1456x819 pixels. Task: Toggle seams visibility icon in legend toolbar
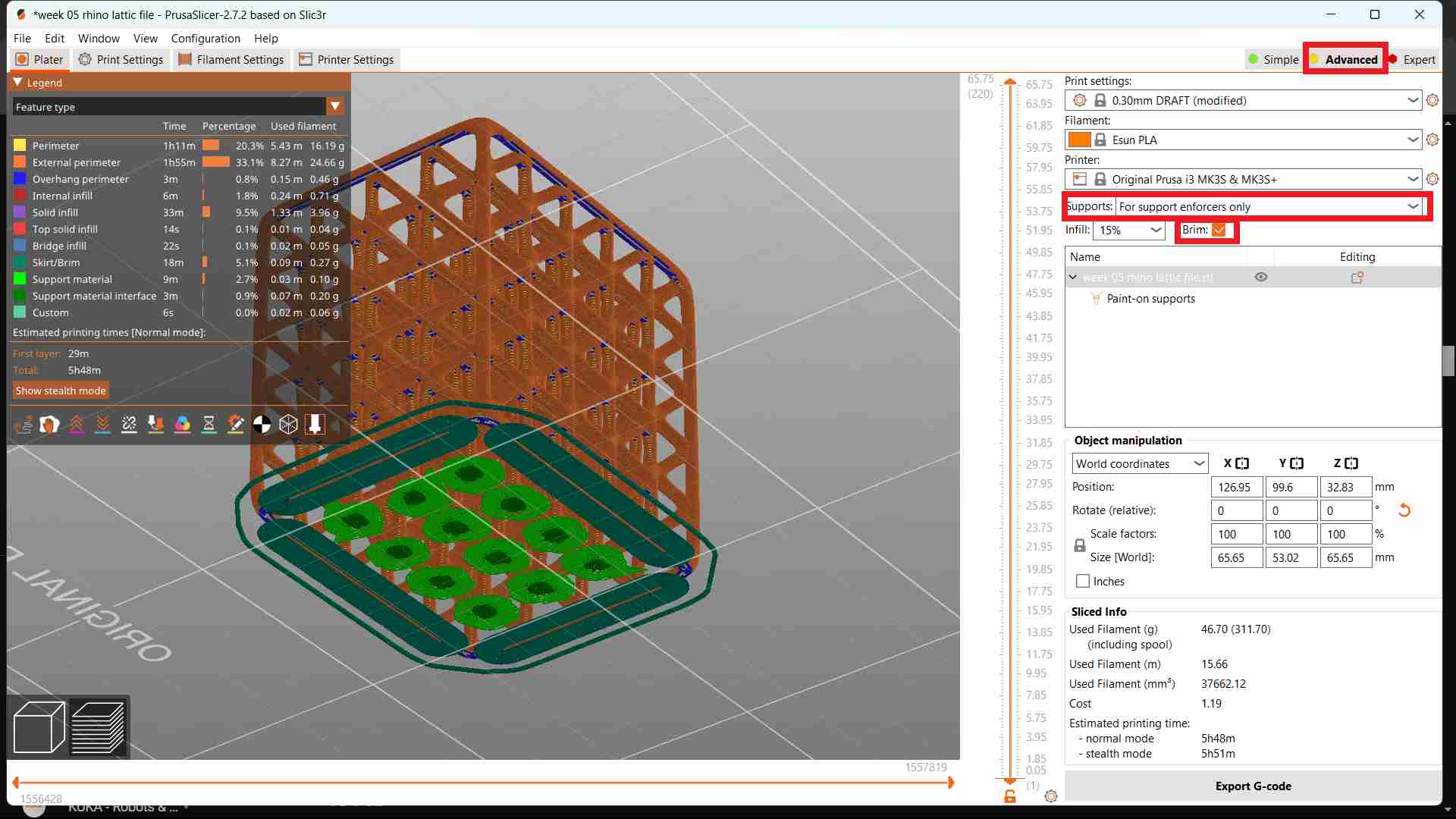129,424
